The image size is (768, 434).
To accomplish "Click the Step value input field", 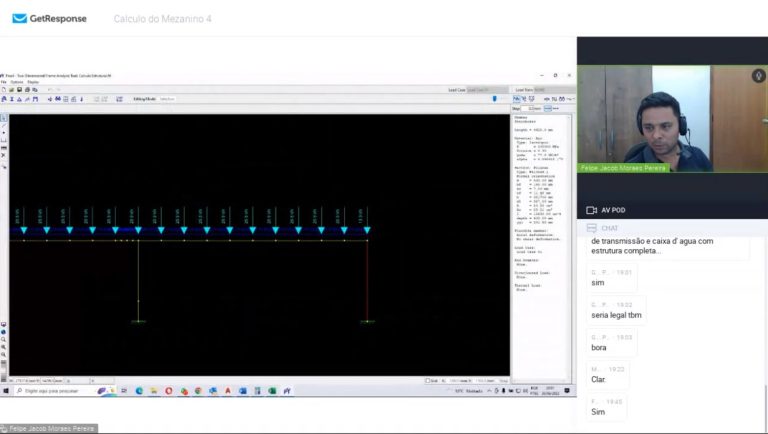I will (x=528, y=108).
